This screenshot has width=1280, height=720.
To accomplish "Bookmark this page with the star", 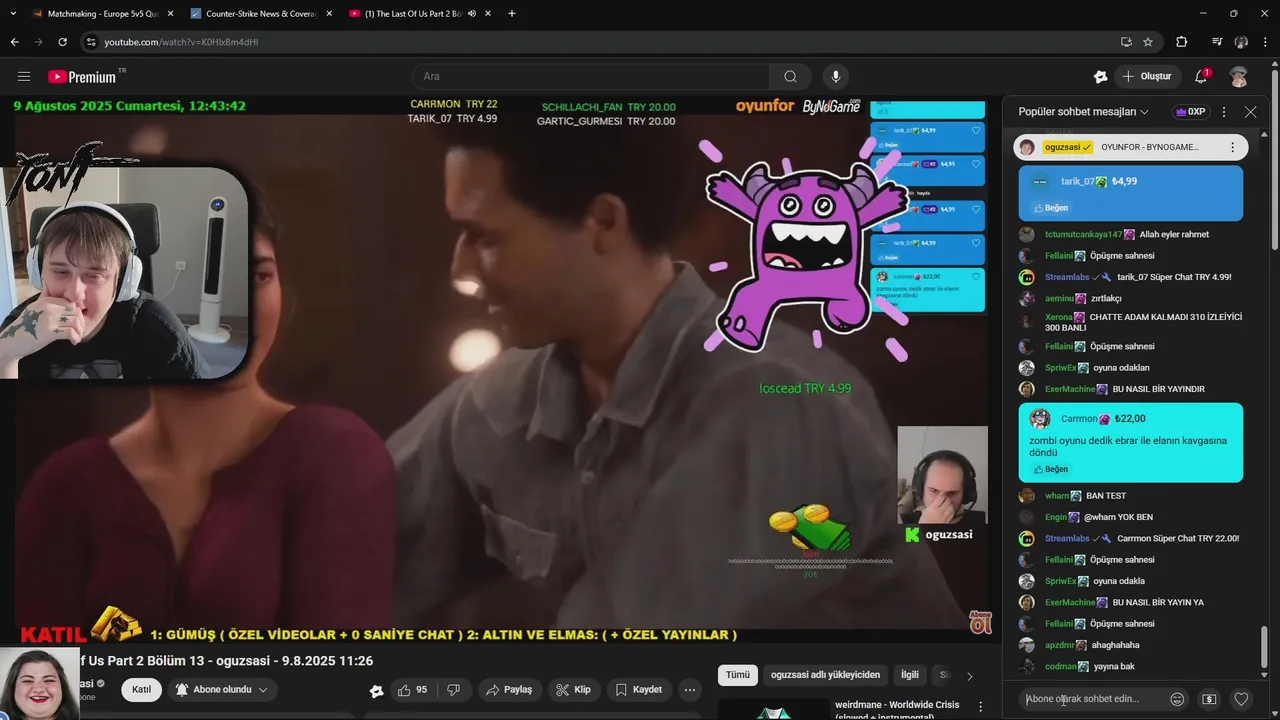I will (x=1148, y=42).
